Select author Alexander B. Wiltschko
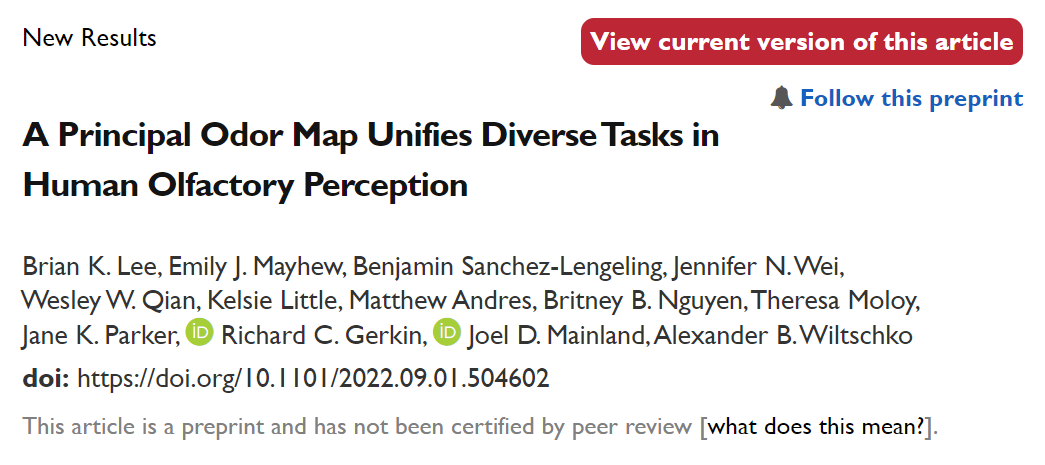The width and height of the screenshot is (1045, 465). click(782, 334)
